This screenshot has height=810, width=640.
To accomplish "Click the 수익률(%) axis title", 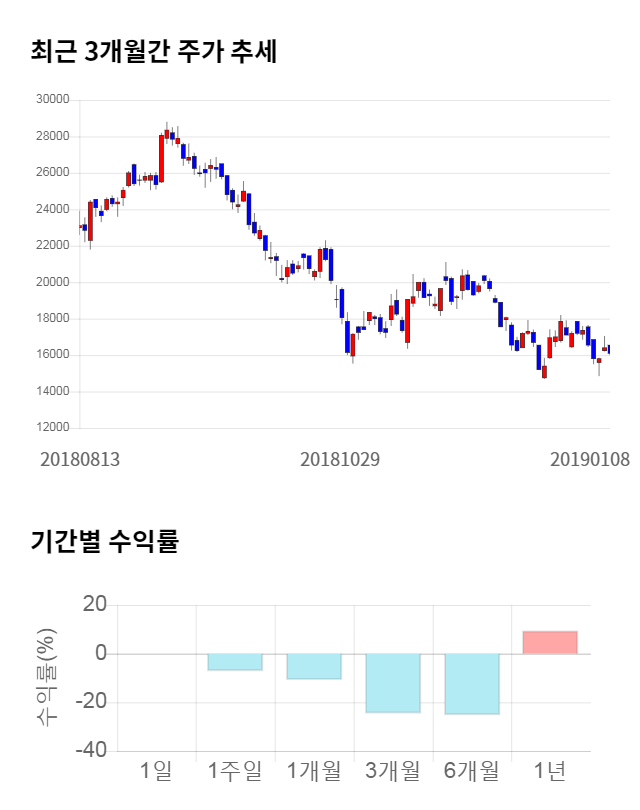I will click(x=47, y=678).
